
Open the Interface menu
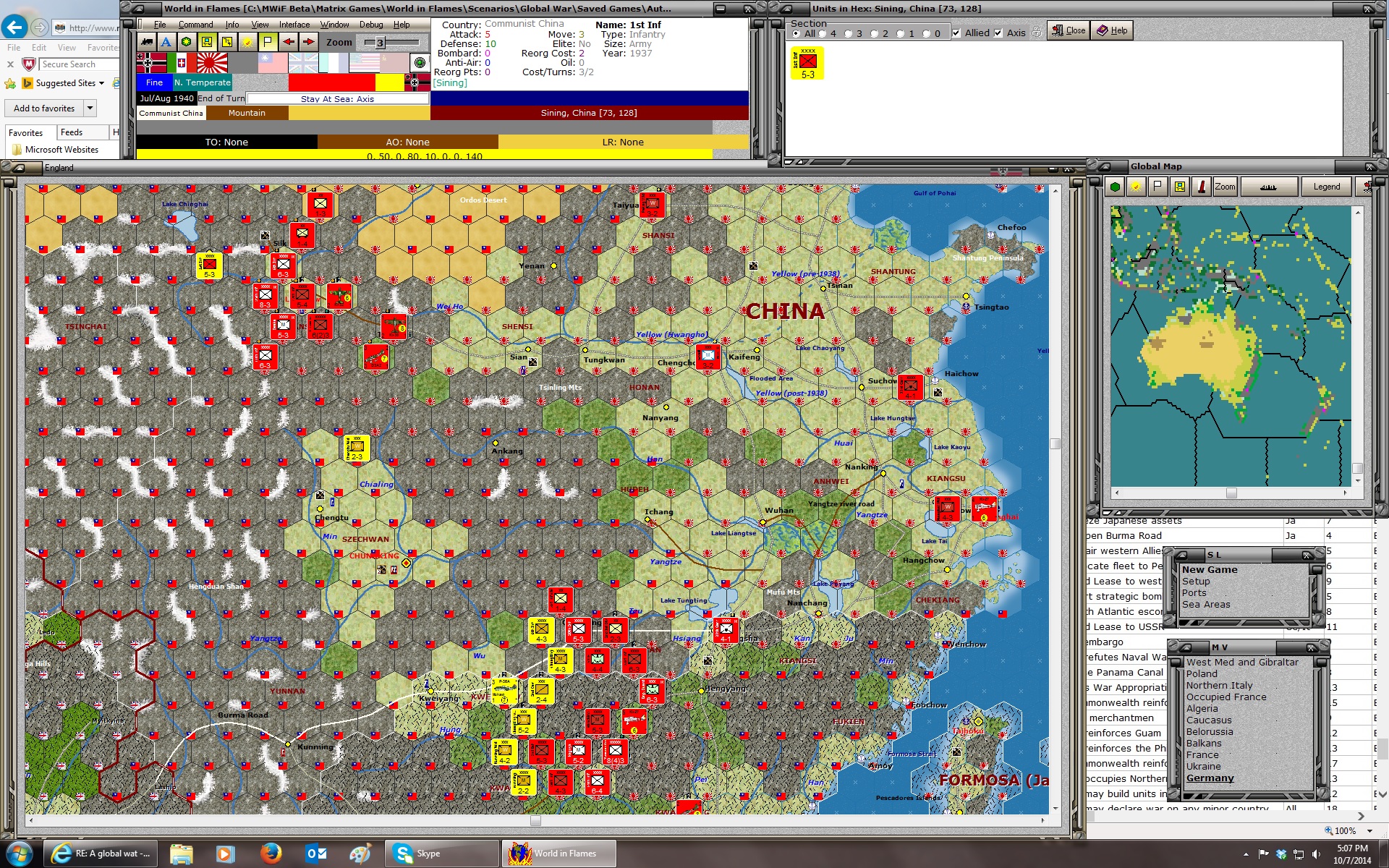(x=294, y=25)
